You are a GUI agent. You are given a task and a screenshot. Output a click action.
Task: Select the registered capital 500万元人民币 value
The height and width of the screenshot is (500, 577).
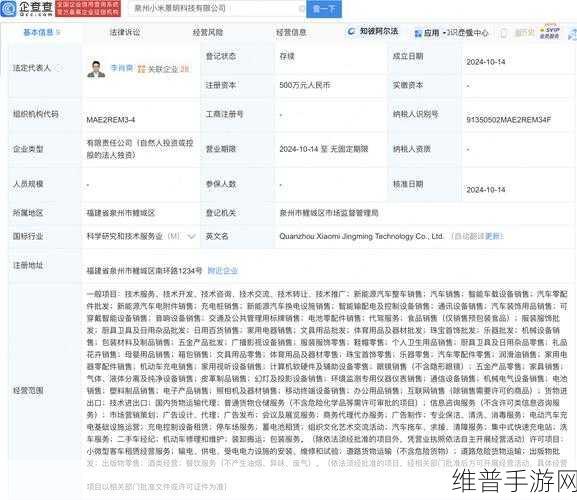point(305,85)
